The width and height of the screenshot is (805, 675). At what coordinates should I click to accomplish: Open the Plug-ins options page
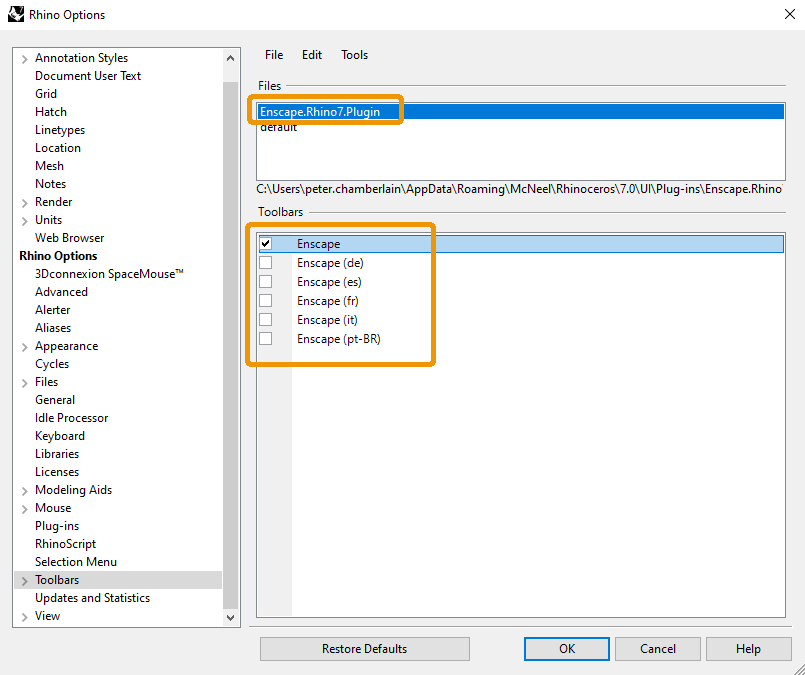57,526
